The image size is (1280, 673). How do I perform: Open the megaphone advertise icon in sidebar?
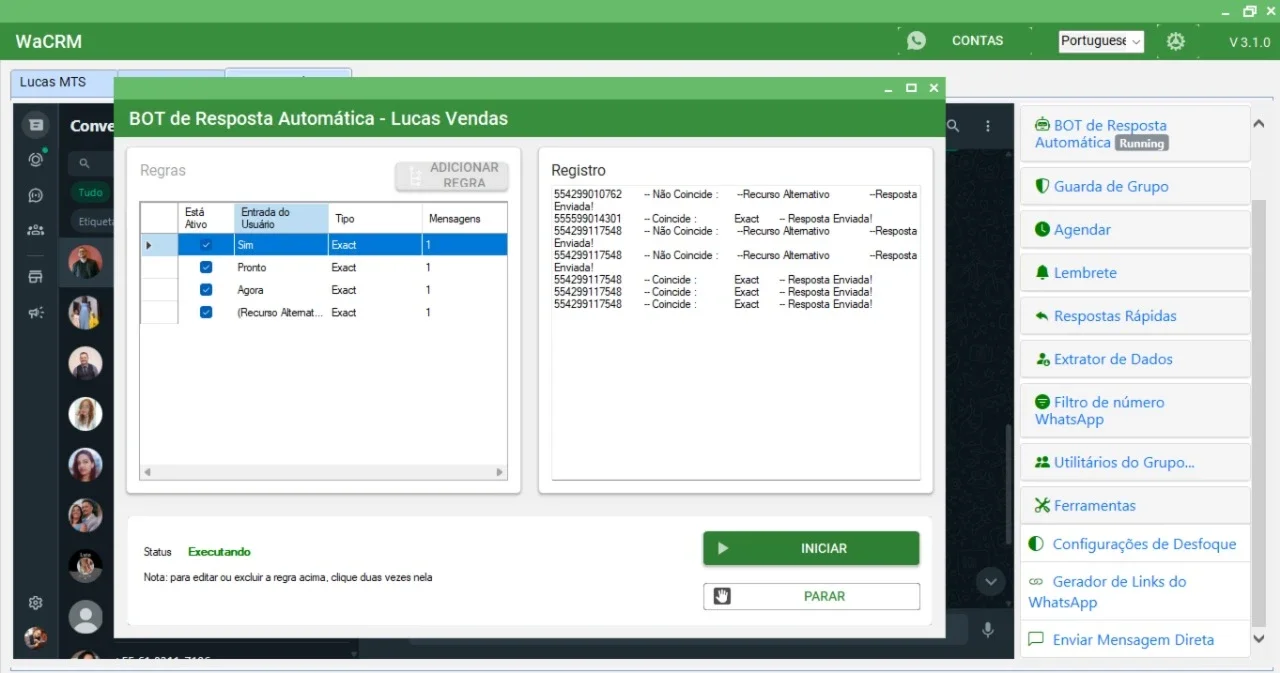36,313
